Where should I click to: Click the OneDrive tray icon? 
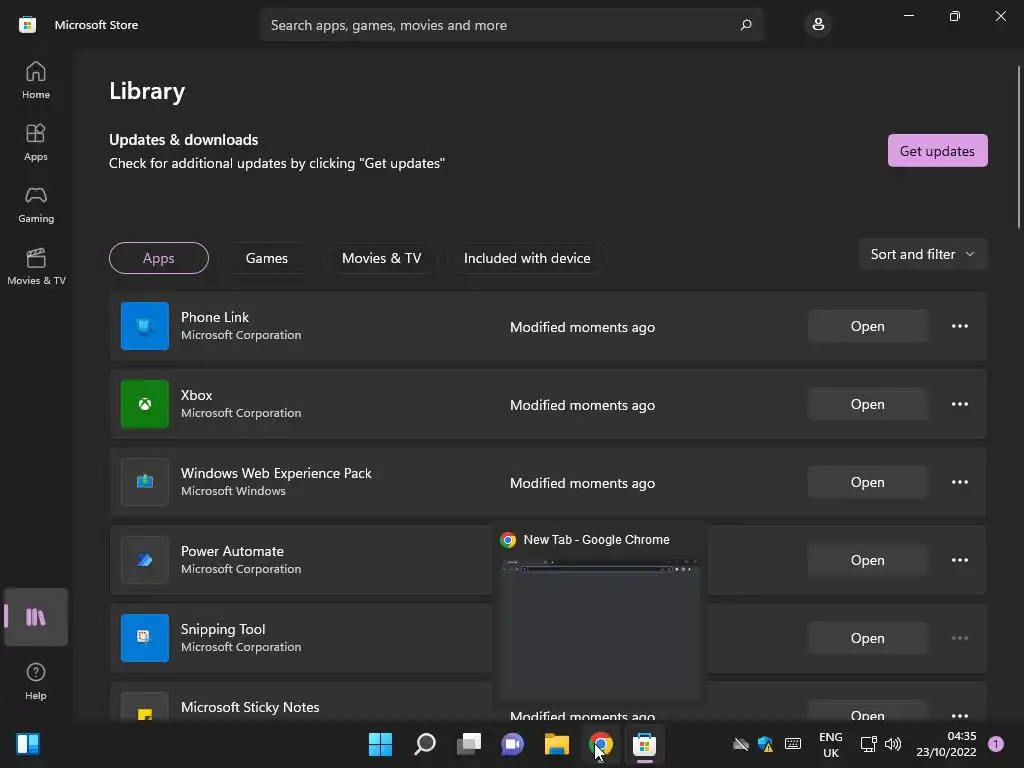click(x=741, y=744)
